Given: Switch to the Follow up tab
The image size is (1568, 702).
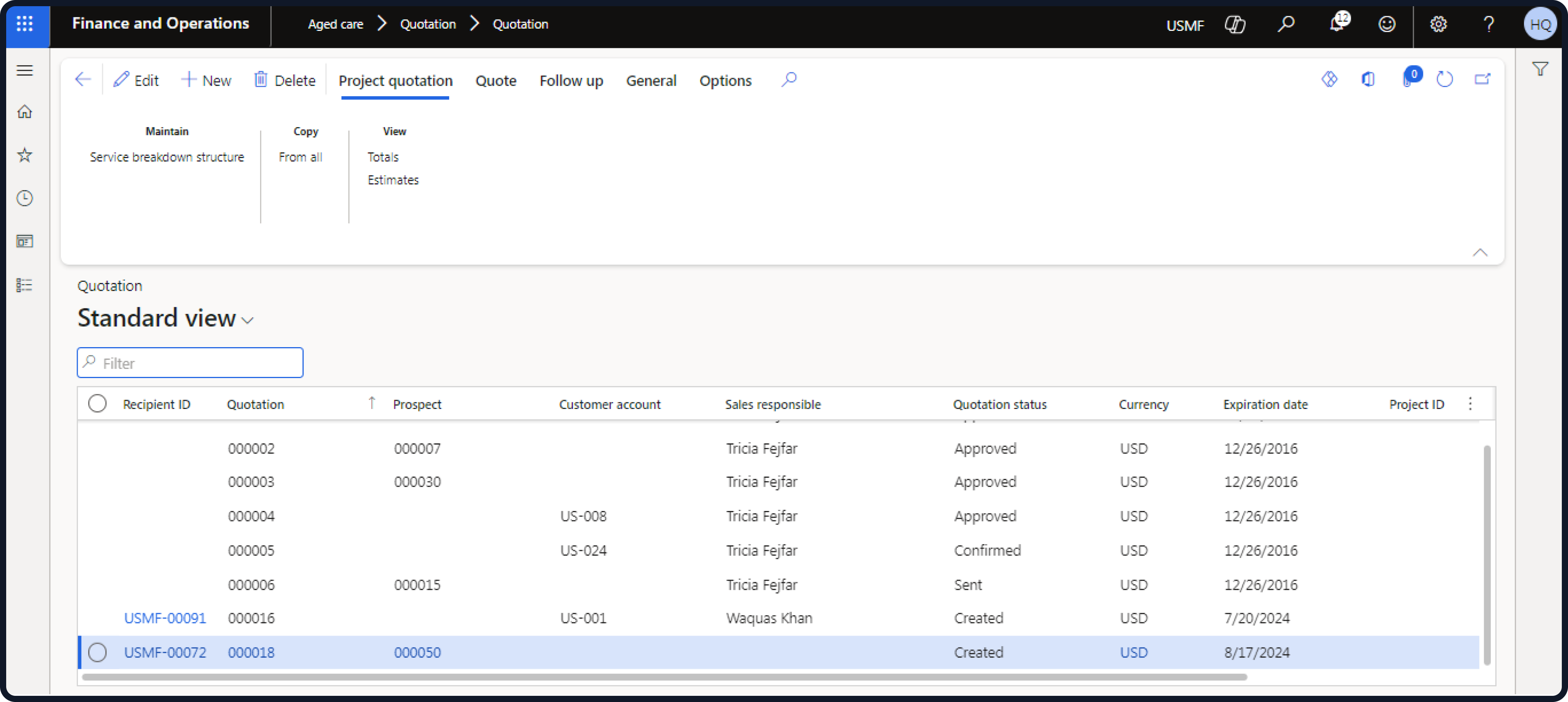Looking at the screenshot, I should click(x=571, y=80).
